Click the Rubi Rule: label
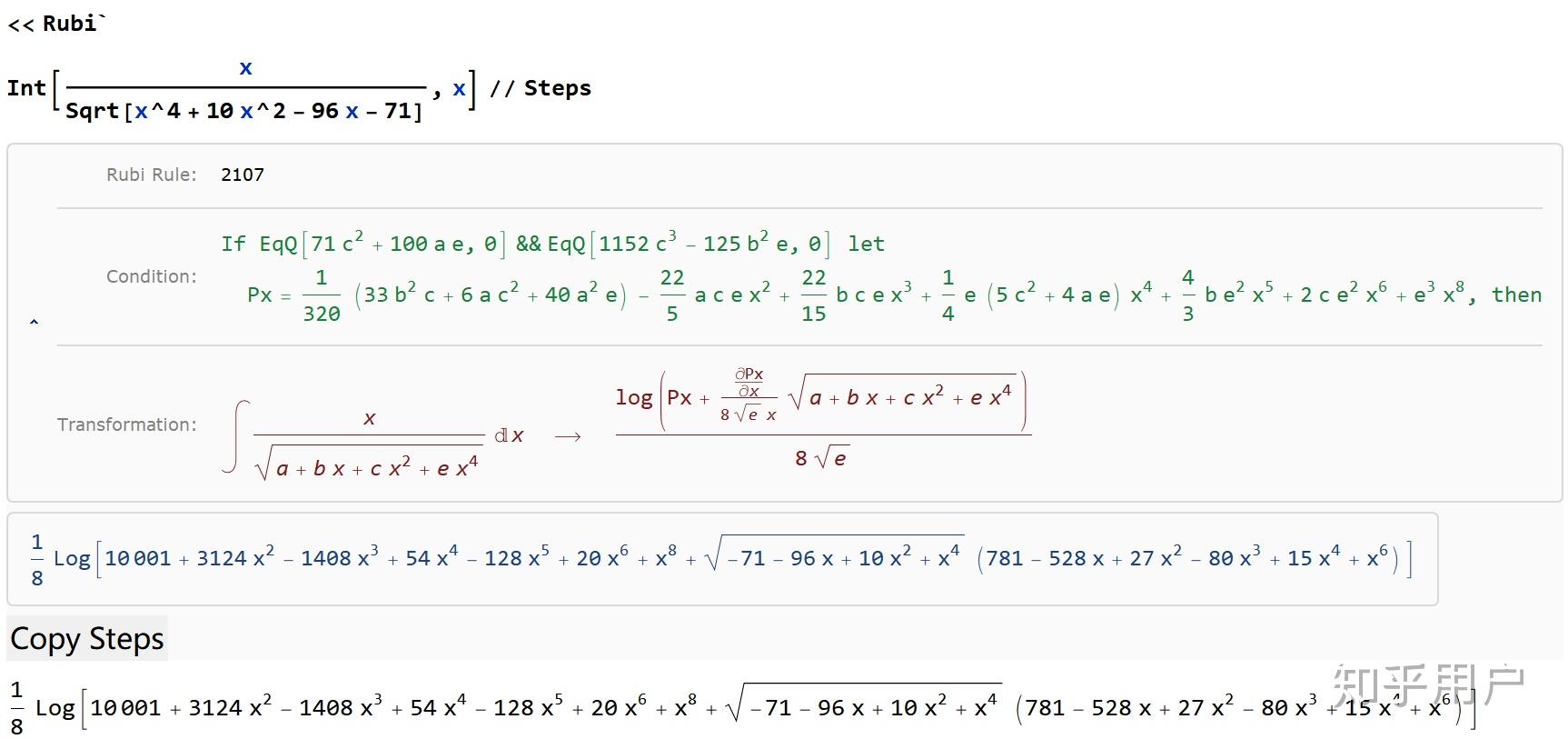 point(152,175)
